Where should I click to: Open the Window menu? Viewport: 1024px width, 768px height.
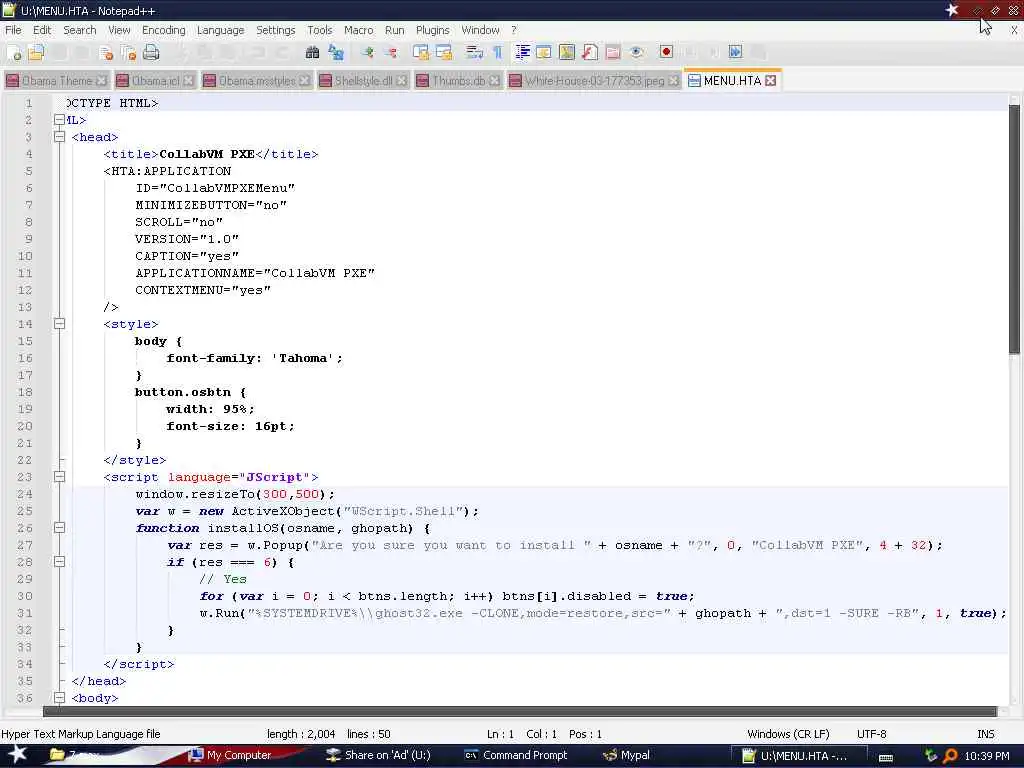pyautogui.click(x=480, y=30)
